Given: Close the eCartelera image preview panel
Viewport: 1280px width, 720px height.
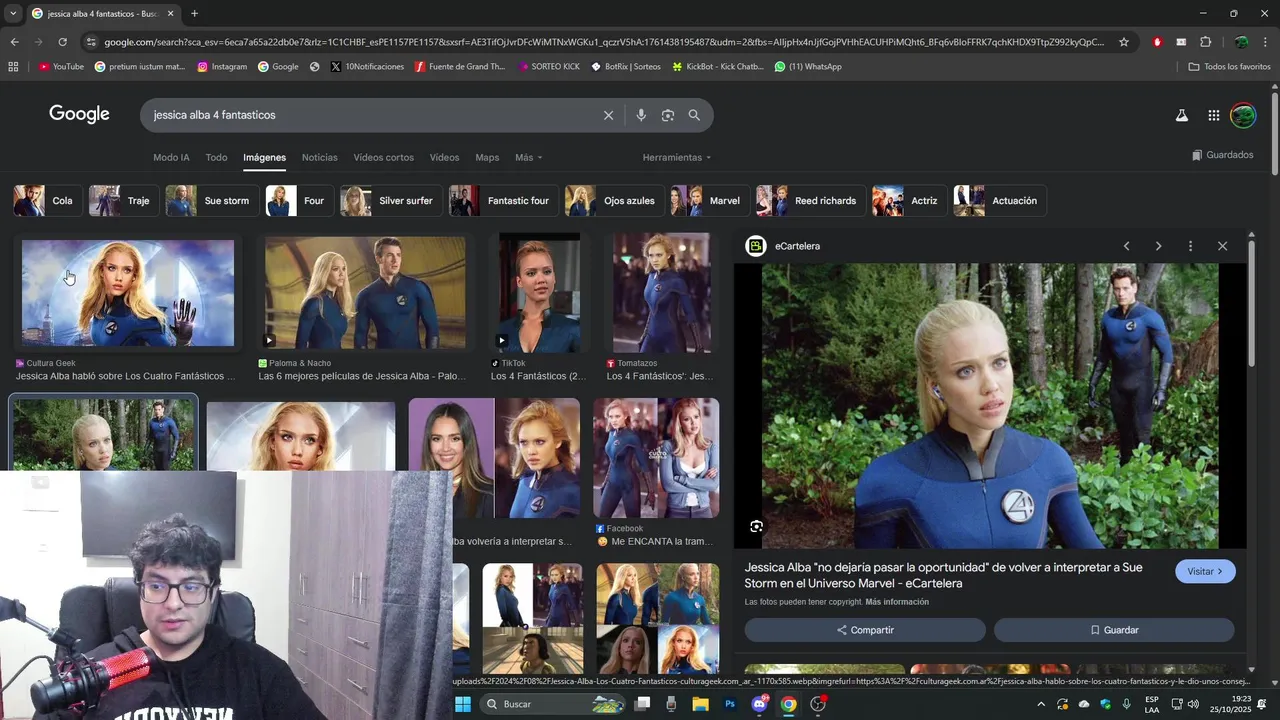Looking at the screenshot, I should 1222,246.
